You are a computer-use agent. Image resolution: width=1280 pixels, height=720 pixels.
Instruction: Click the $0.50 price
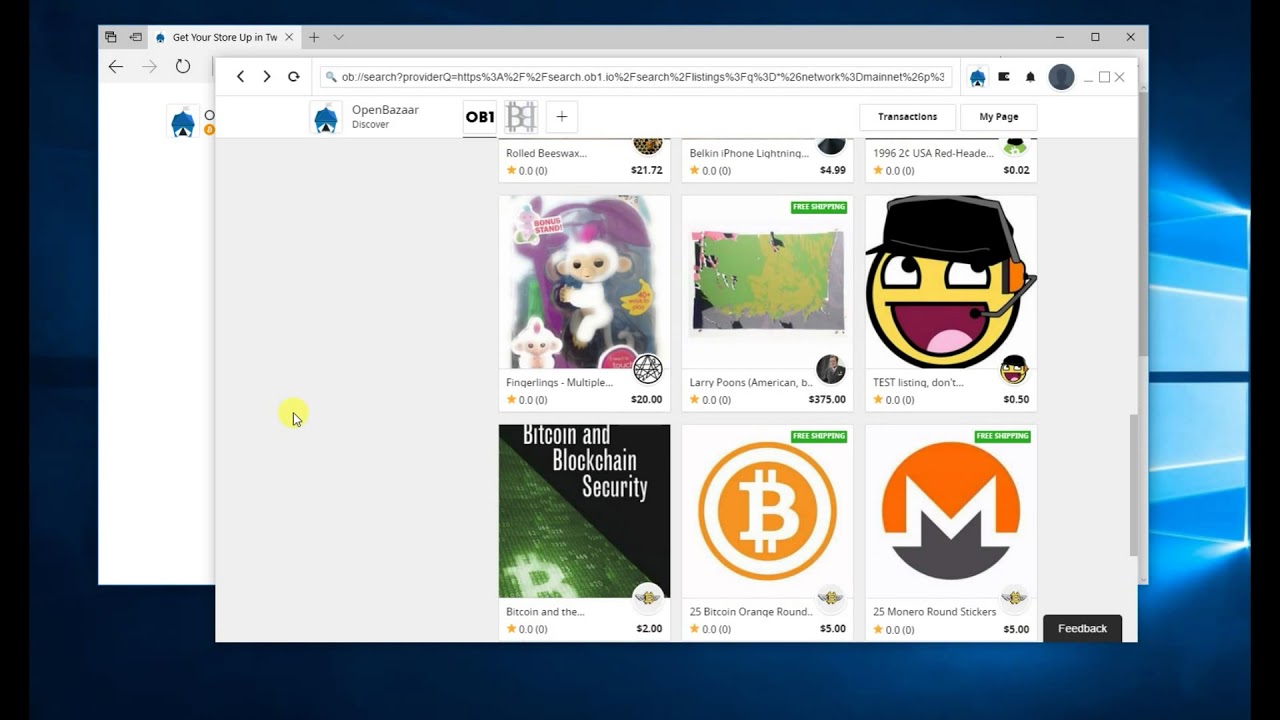1016,399
